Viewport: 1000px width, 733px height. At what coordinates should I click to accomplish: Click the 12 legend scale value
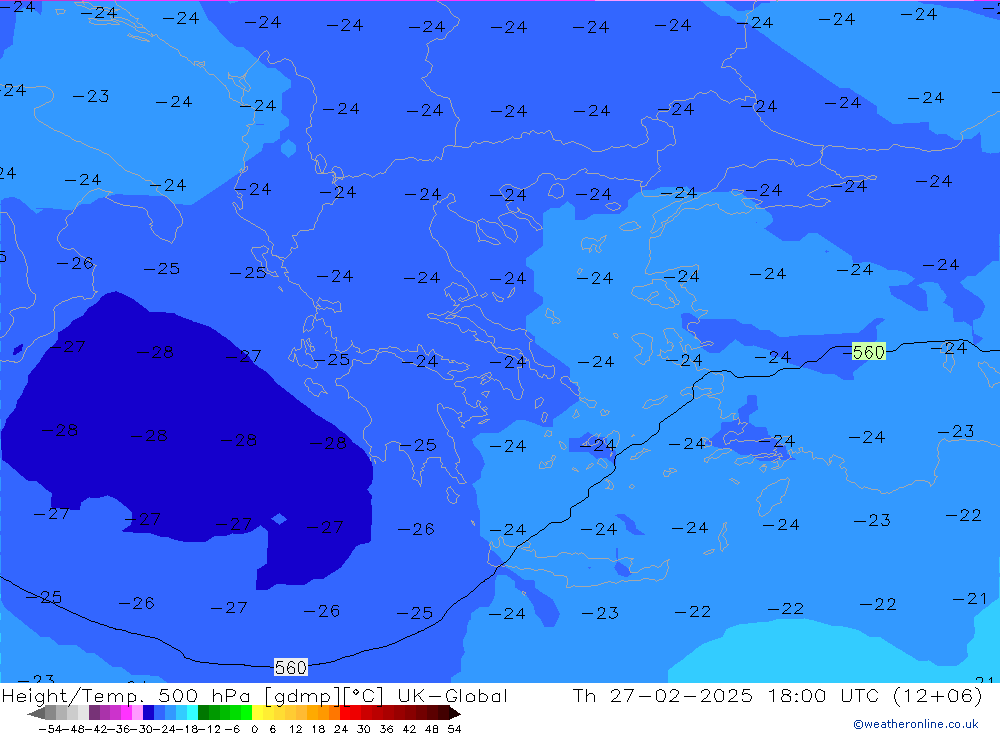(x=295, y=729)
